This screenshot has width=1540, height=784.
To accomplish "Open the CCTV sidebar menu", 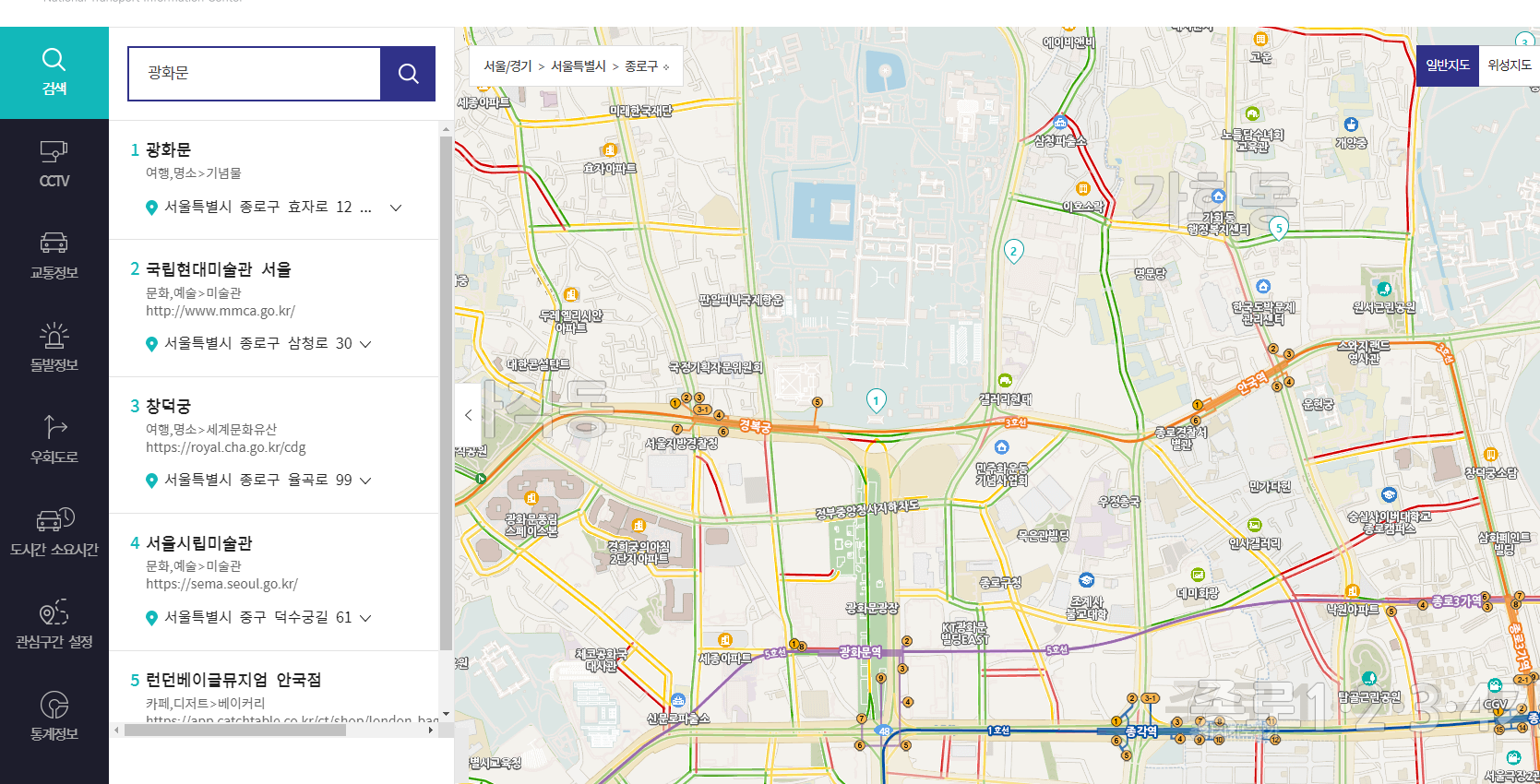I will (54, 165).
